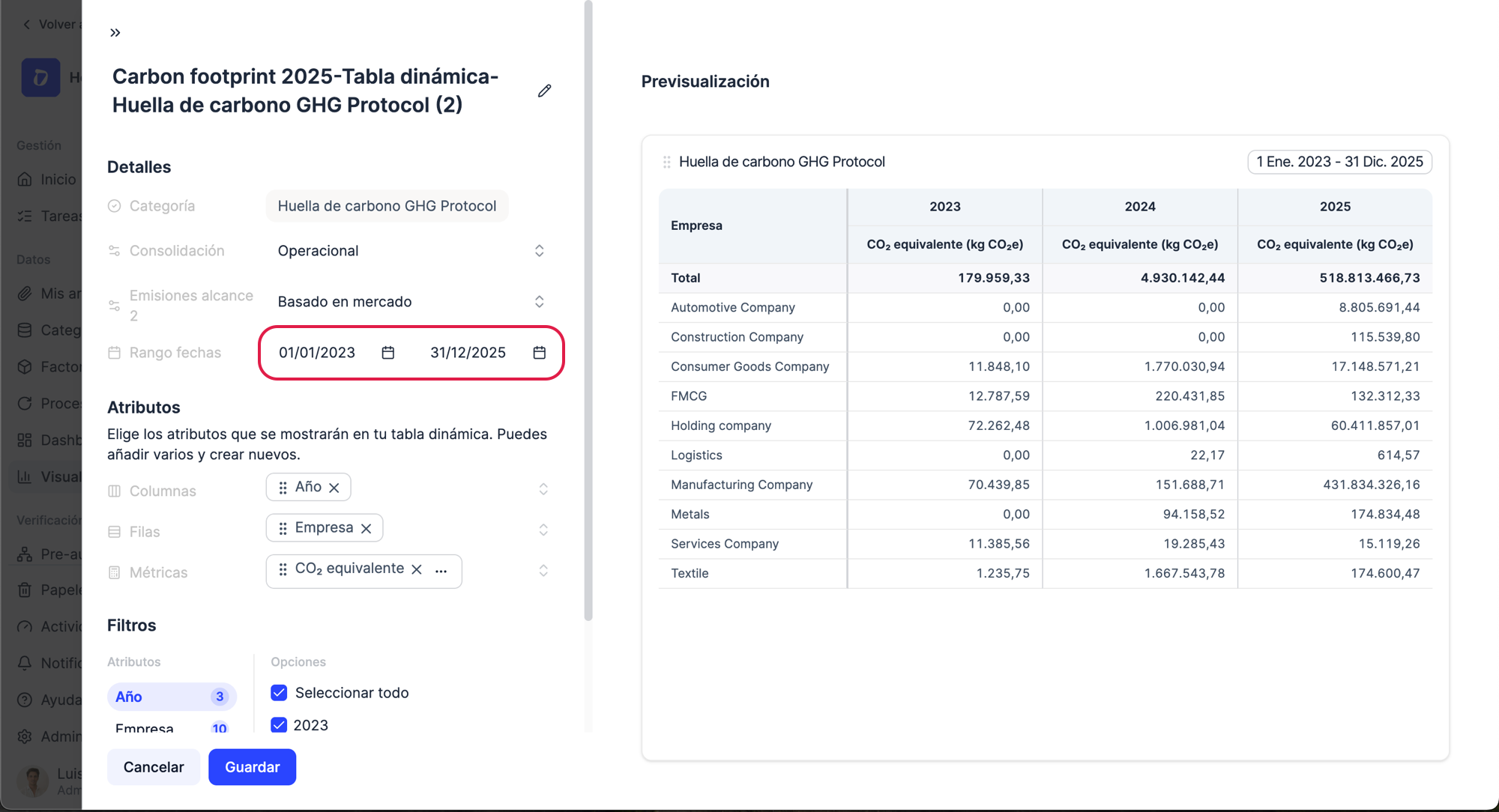The width and height of the screenshot is (1499, 812).
Task: Remove Año column attribute
Action: tap(334, 488)
